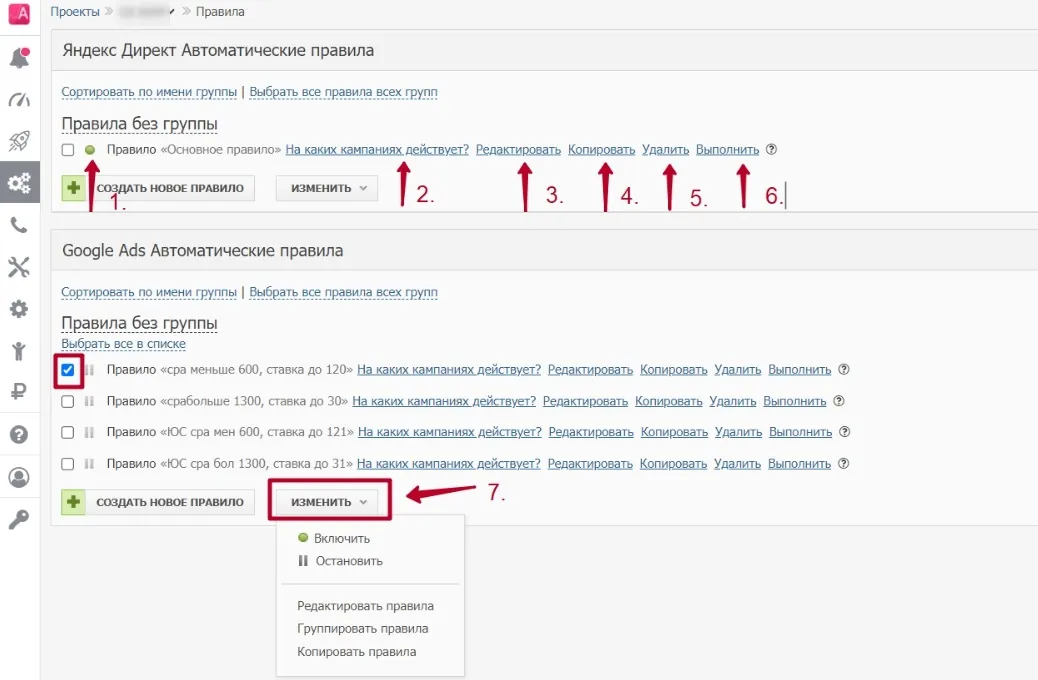This screenshot has width=1038, height=680.
Task: Click the rocket icon in sidebar
Action: tap(19, 140)
